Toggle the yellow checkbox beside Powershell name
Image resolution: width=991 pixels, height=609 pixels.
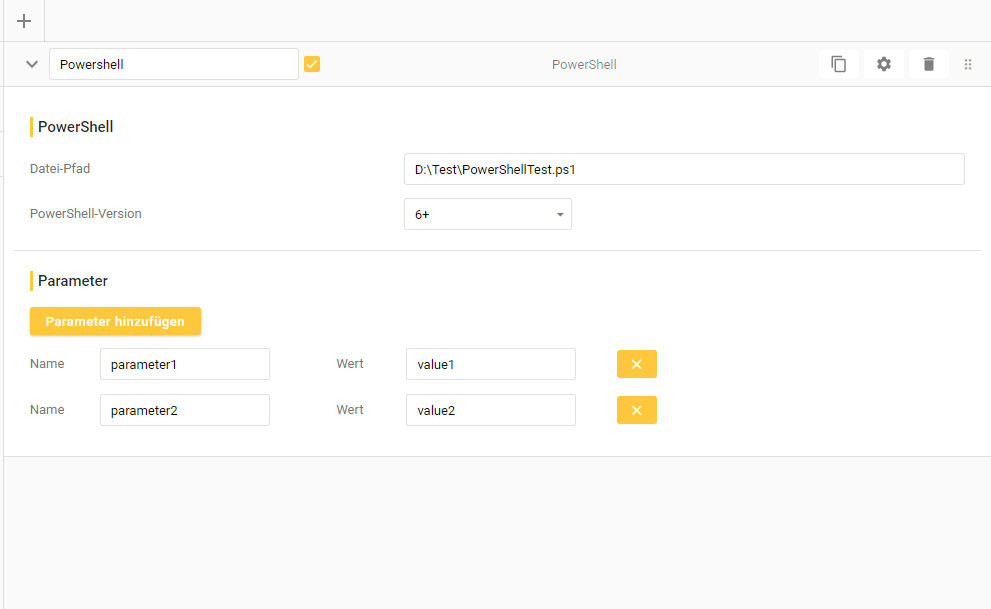(x=312, y=64)
